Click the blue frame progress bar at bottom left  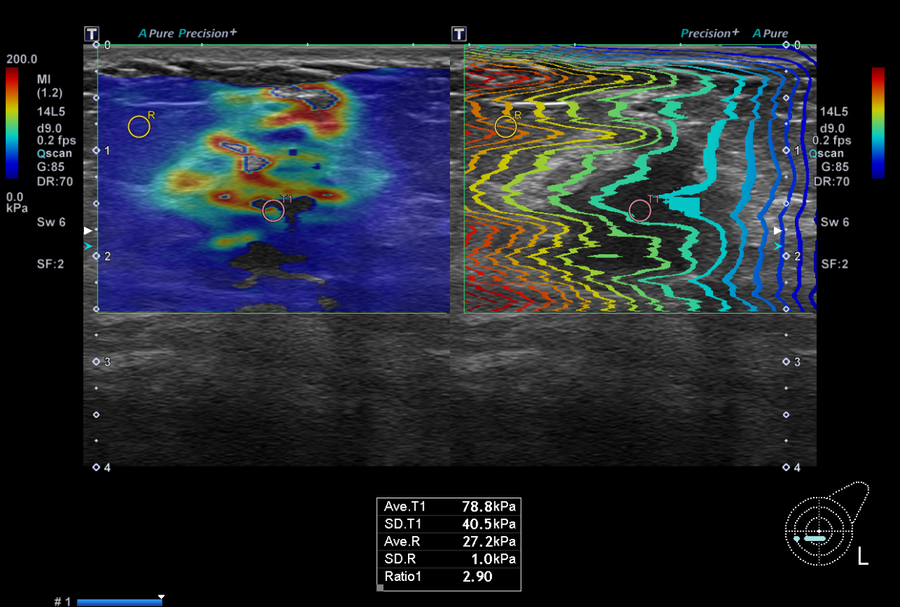tap(119, 602)
